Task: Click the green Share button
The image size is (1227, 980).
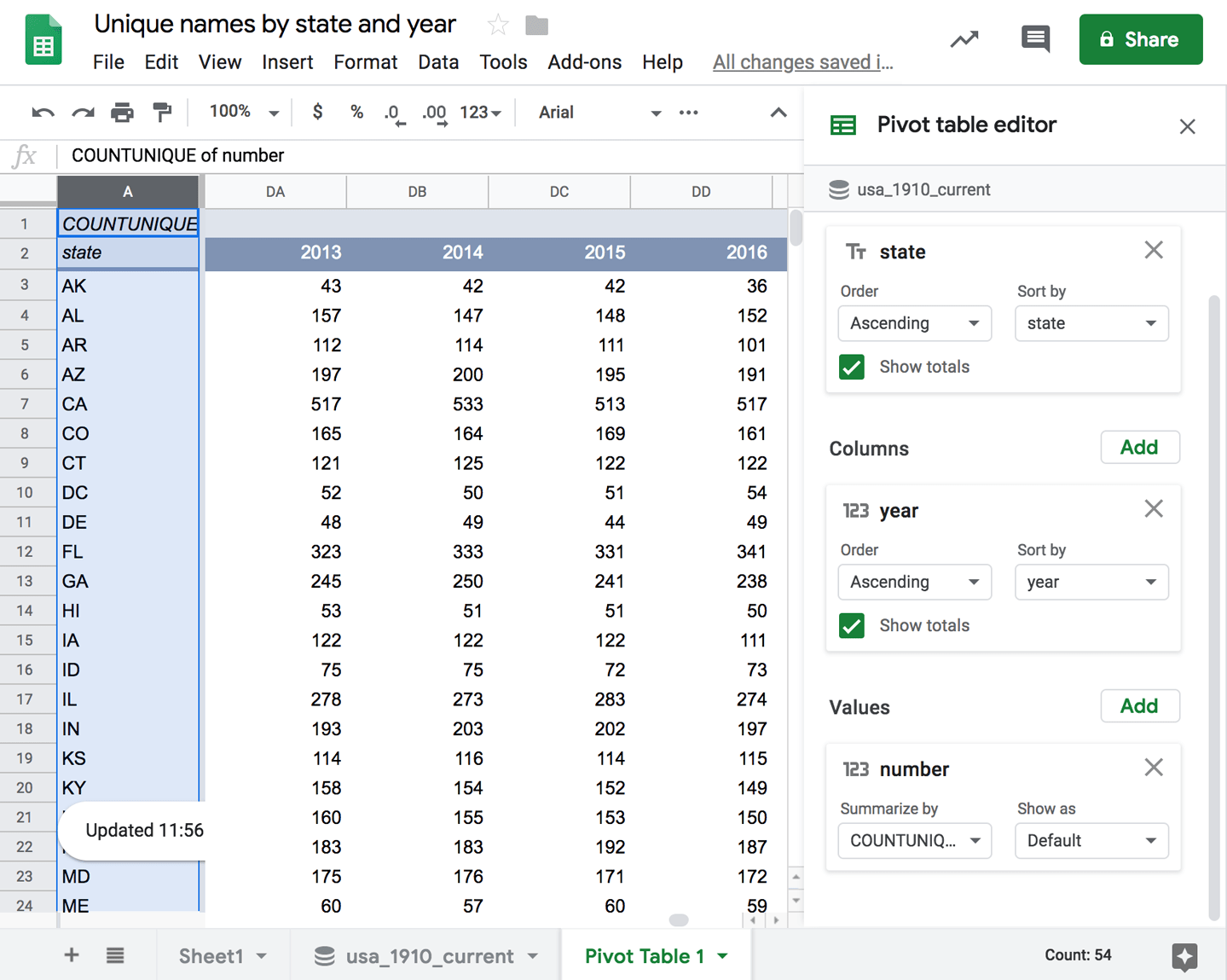Action: click(1140, 38)
